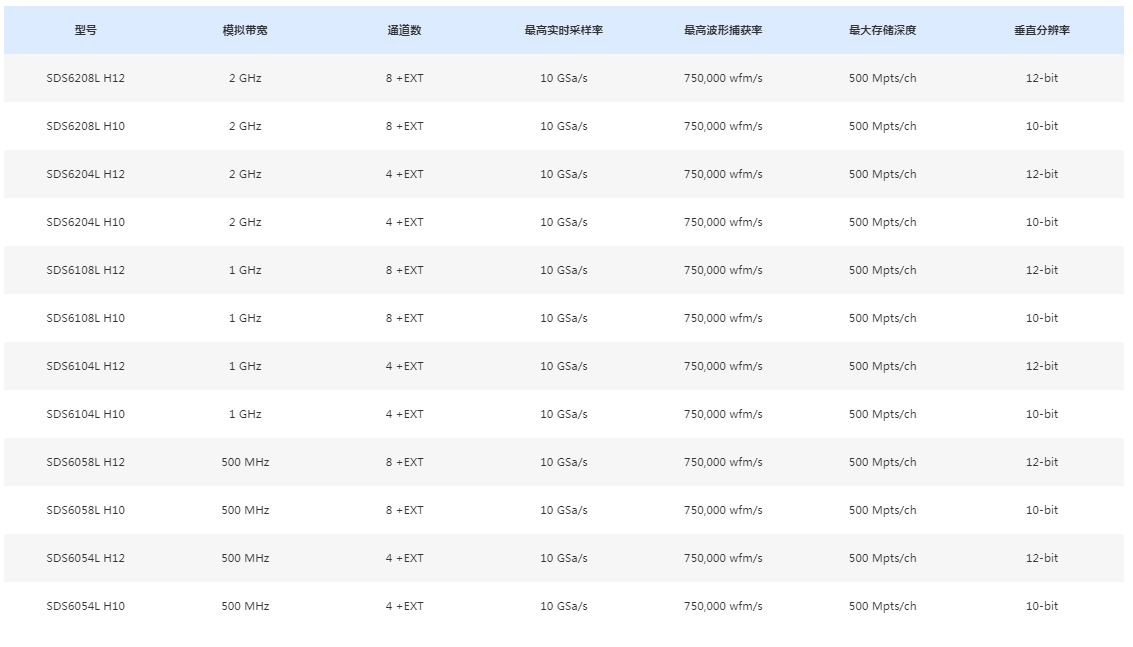Select model SDS6054L H12

coord(85,558)
